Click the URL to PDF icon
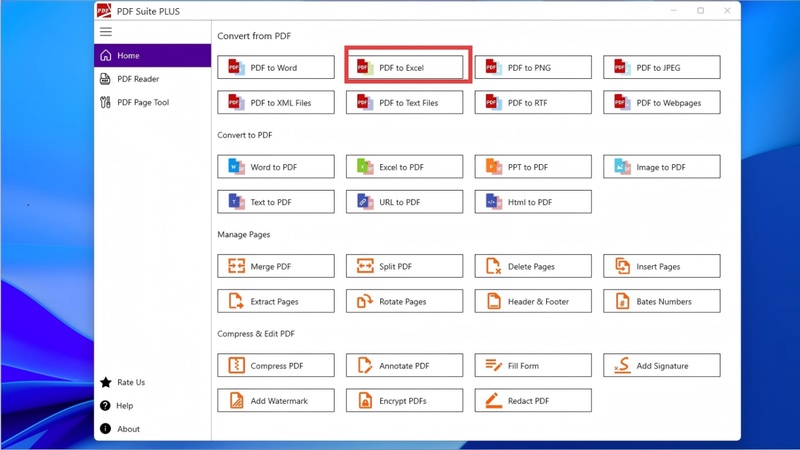 click(365, 202)
